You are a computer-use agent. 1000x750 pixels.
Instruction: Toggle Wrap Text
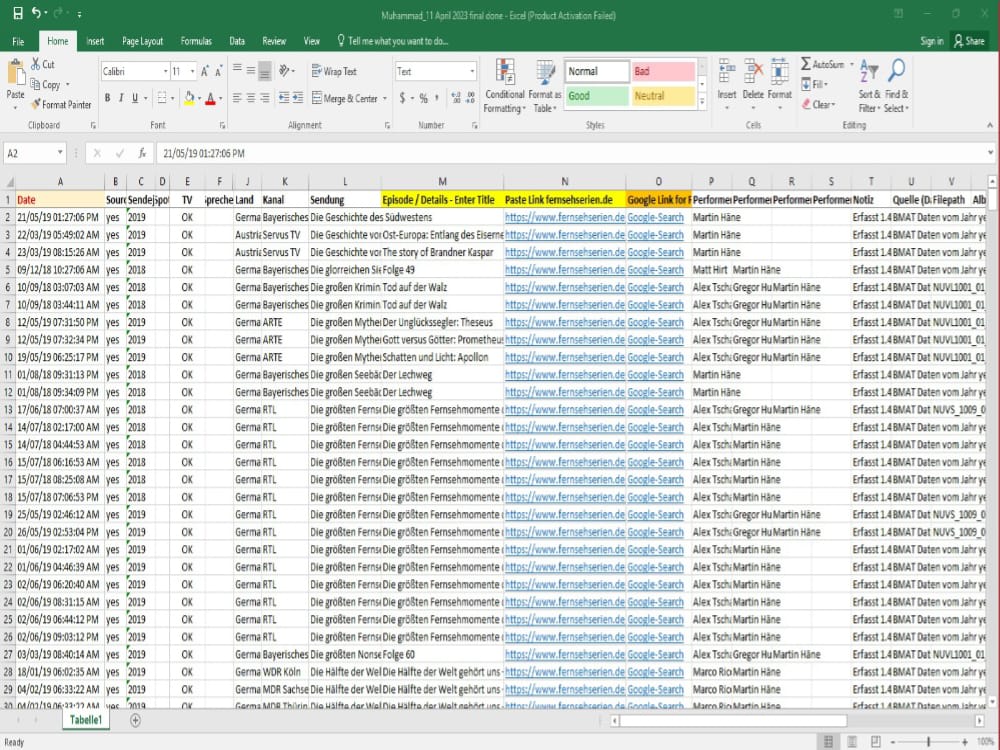click(x=334, y=71)
